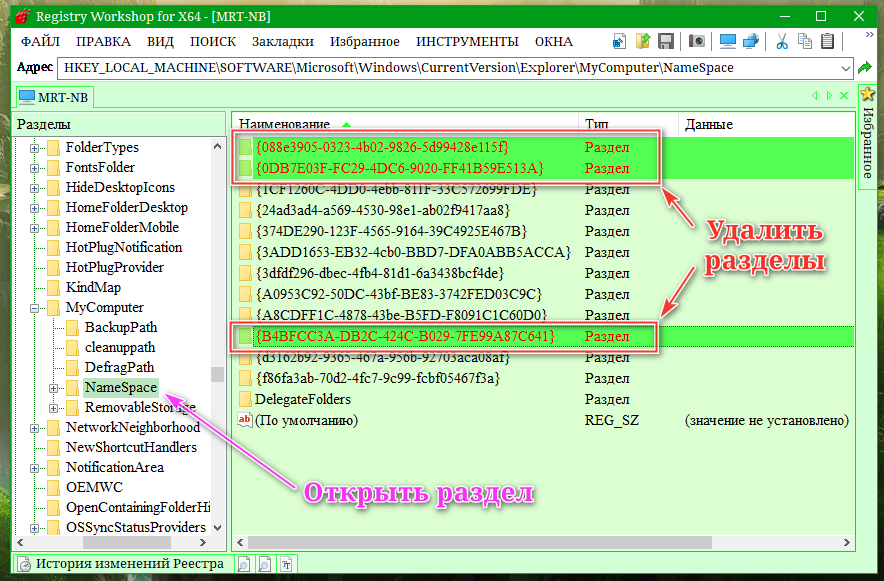This screenshot has width=884, height=581.
Task: Click the camera snapshot toolbar icon
Action: pyautogui.click(x=697, y=41)
